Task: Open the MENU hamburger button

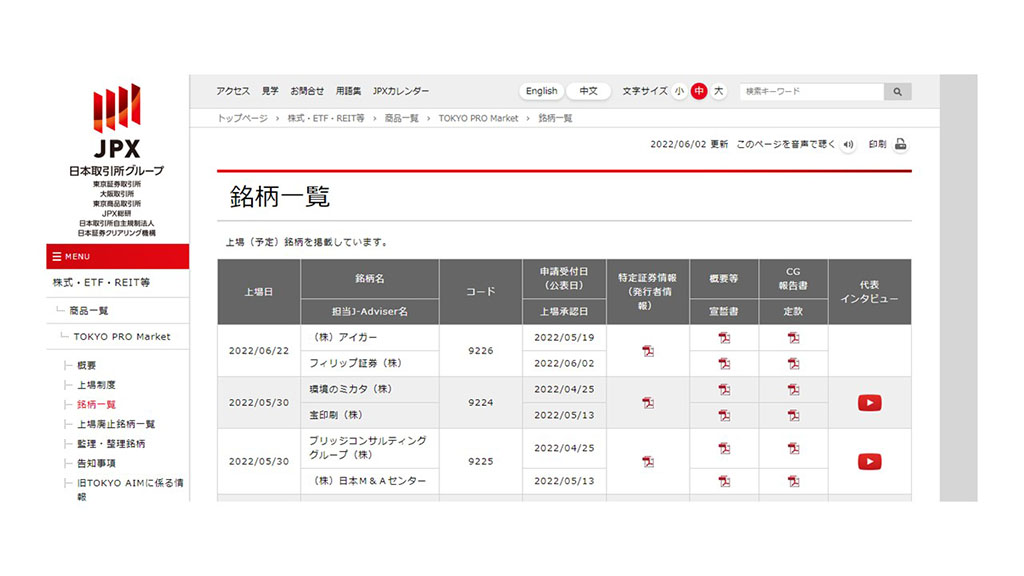Action: tap(118, 257)
